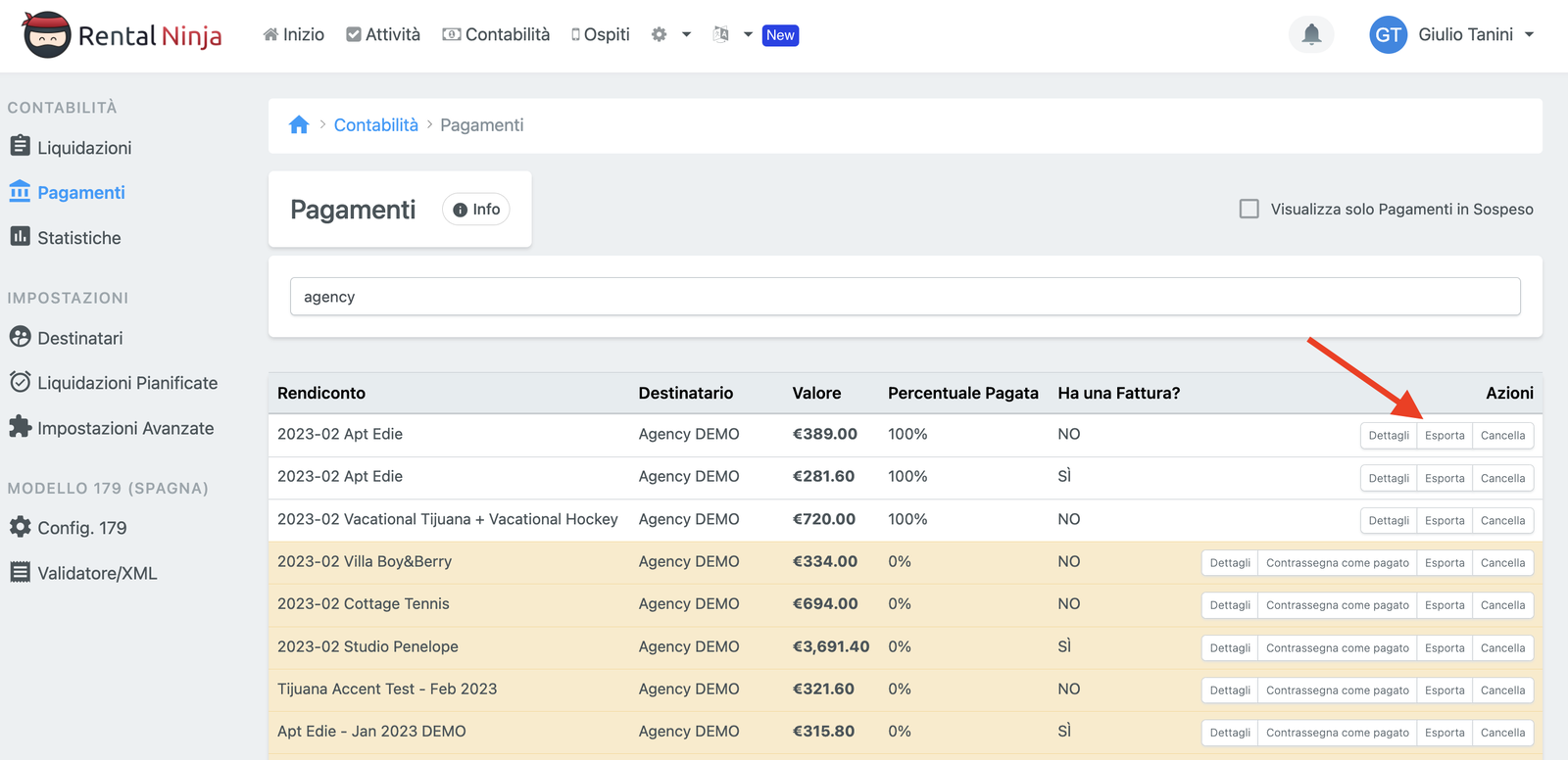
Task: Open Impostazioni Avanzate puzzle icon
Action: point(21,427)
